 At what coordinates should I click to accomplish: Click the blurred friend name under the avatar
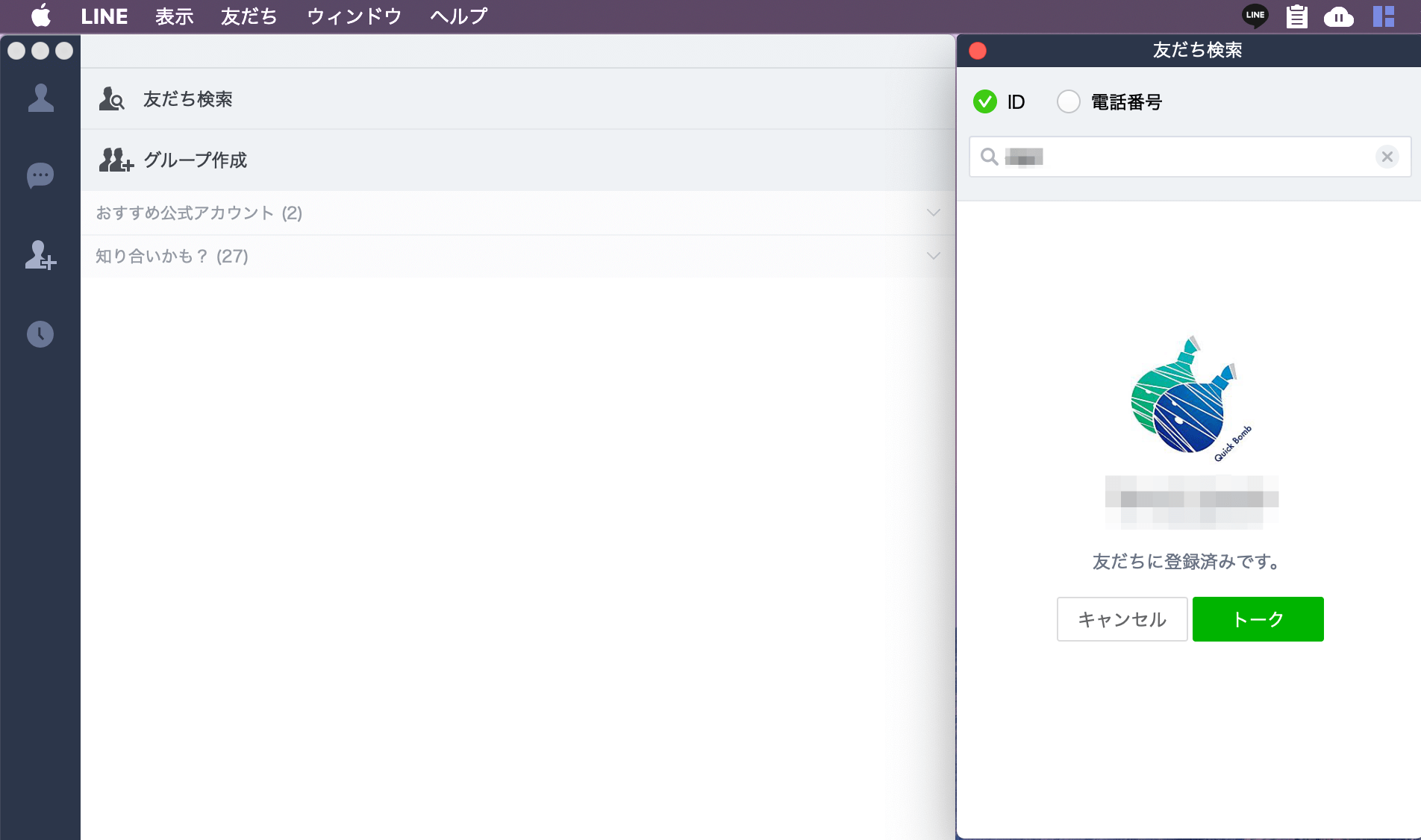(1192, 502)
